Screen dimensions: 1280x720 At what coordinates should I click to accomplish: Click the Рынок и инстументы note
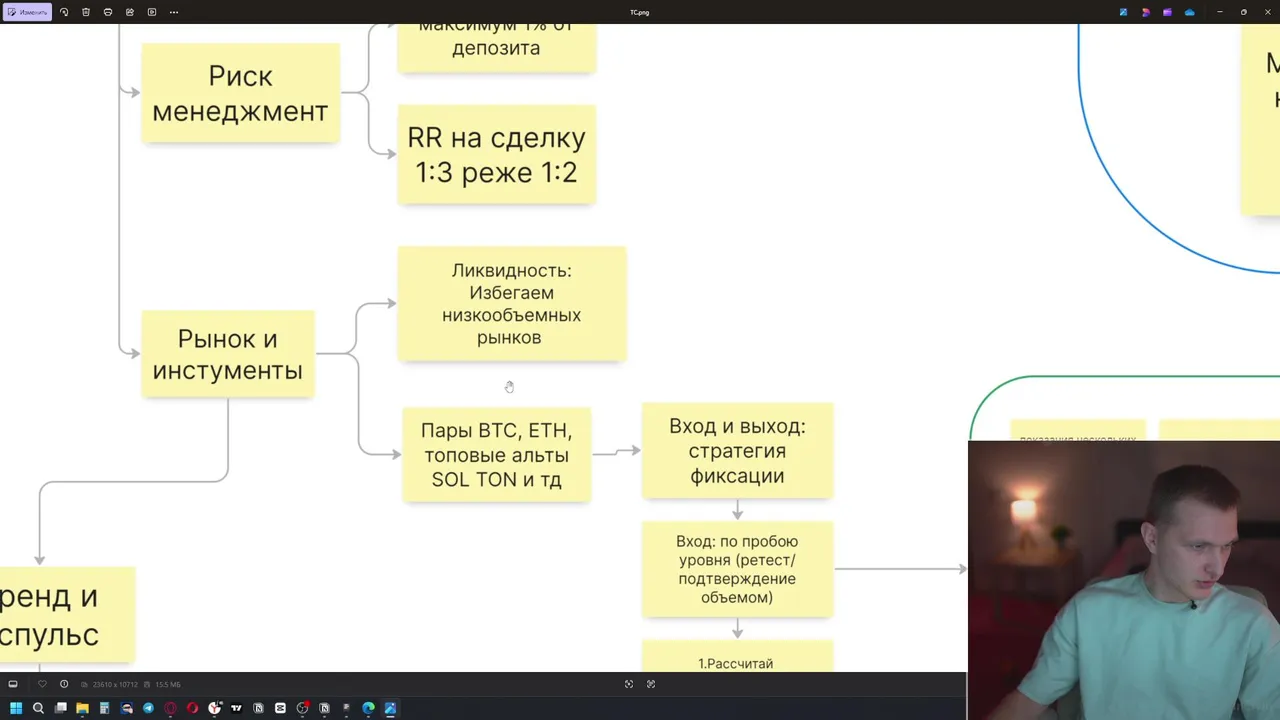tap(227, 354)
